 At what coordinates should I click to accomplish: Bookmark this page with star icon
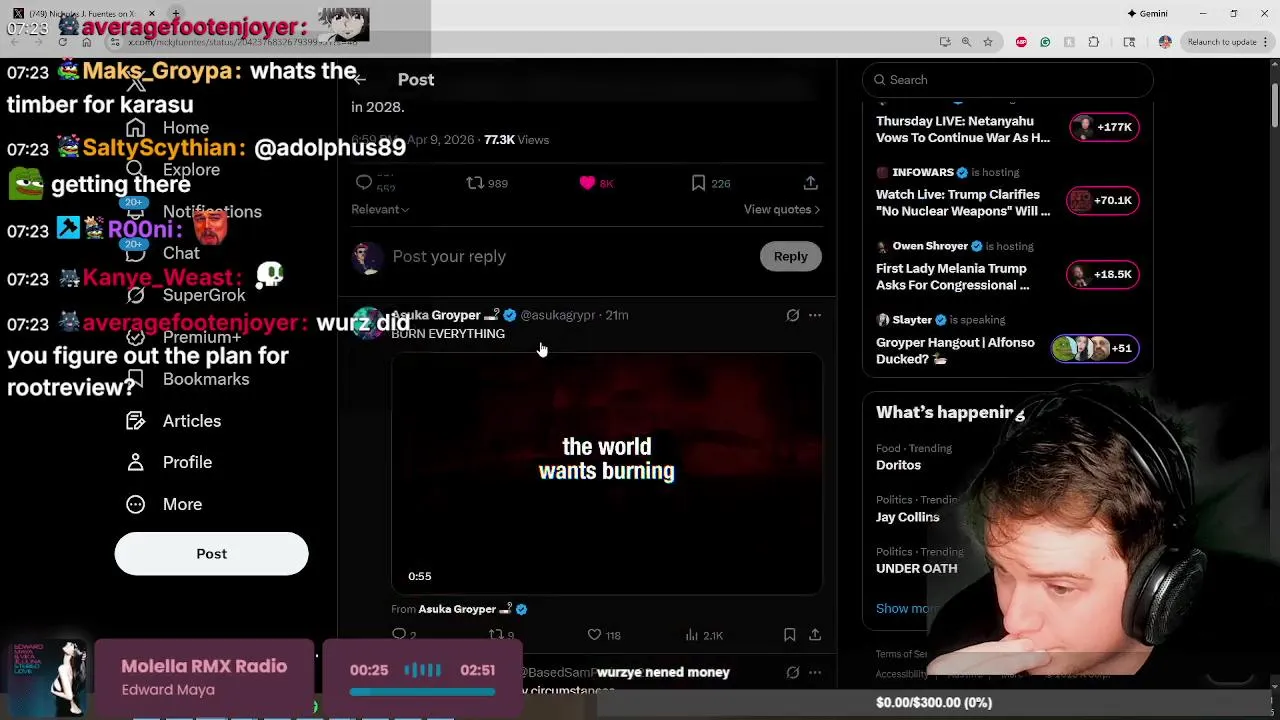988,42
